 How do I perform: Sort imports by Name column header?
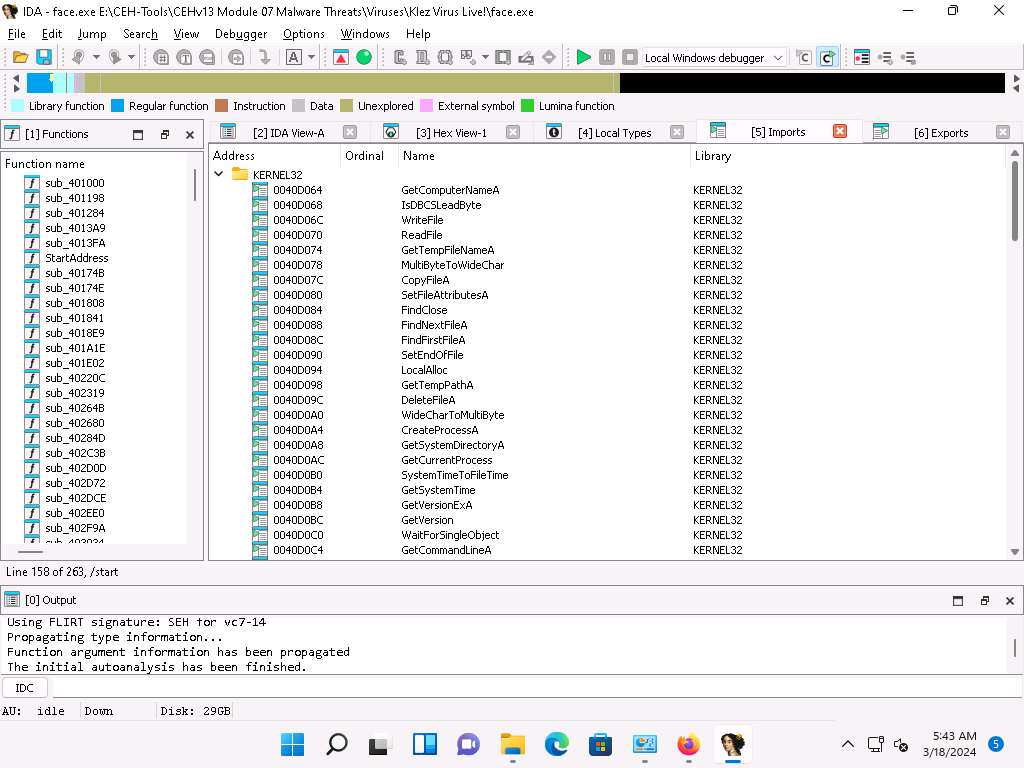pyautogui.click(x=418, y=156)
